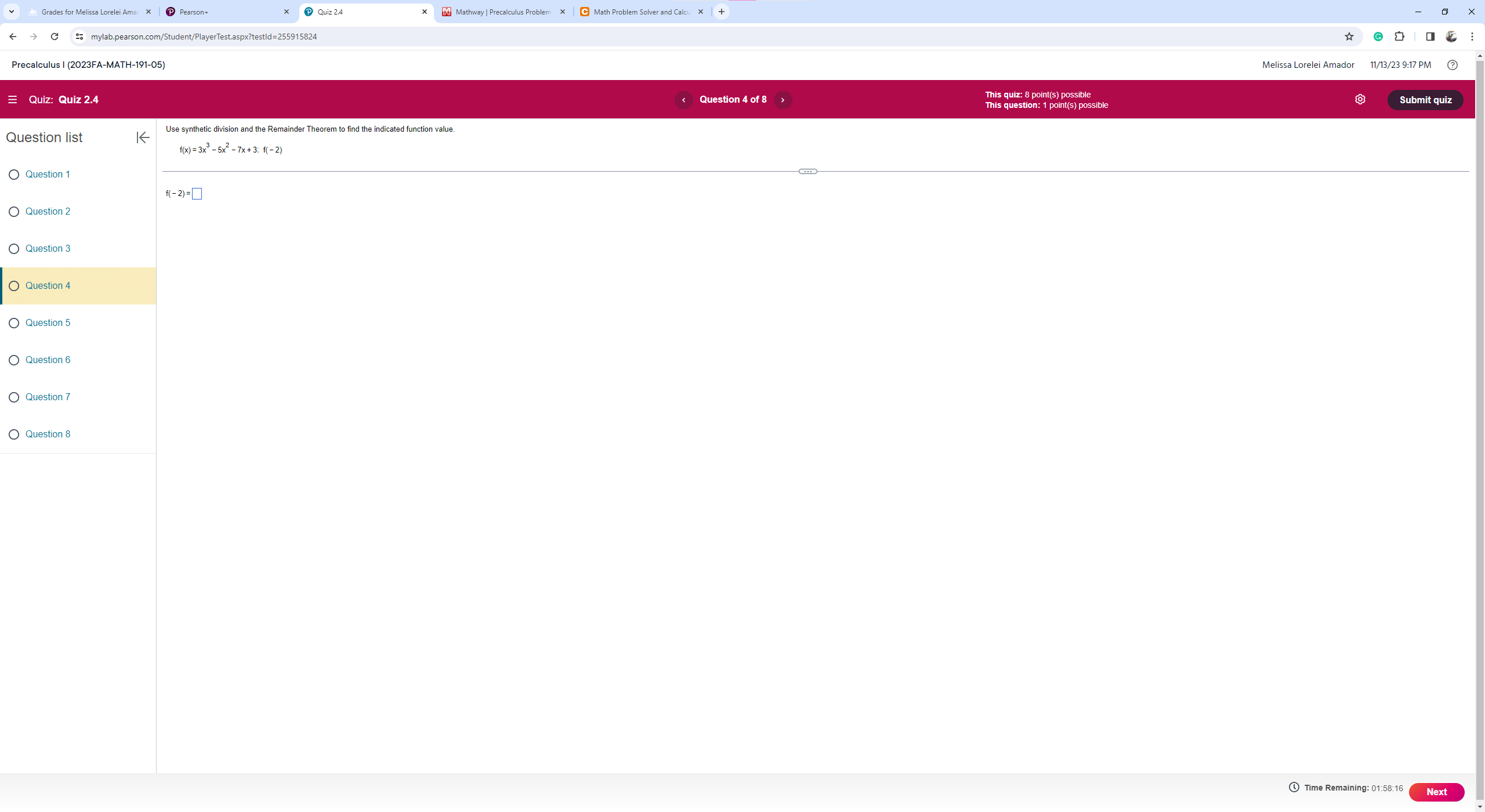Go to the previous question arrow
1485x812 pixels.
point(683,100)
